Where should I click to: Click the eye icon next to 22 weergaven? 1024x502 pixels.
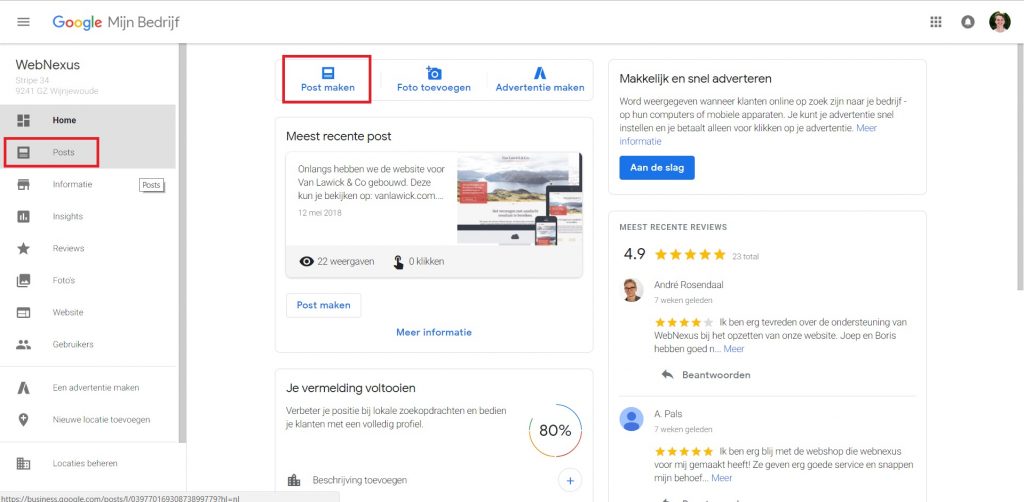tap(306, 261)
